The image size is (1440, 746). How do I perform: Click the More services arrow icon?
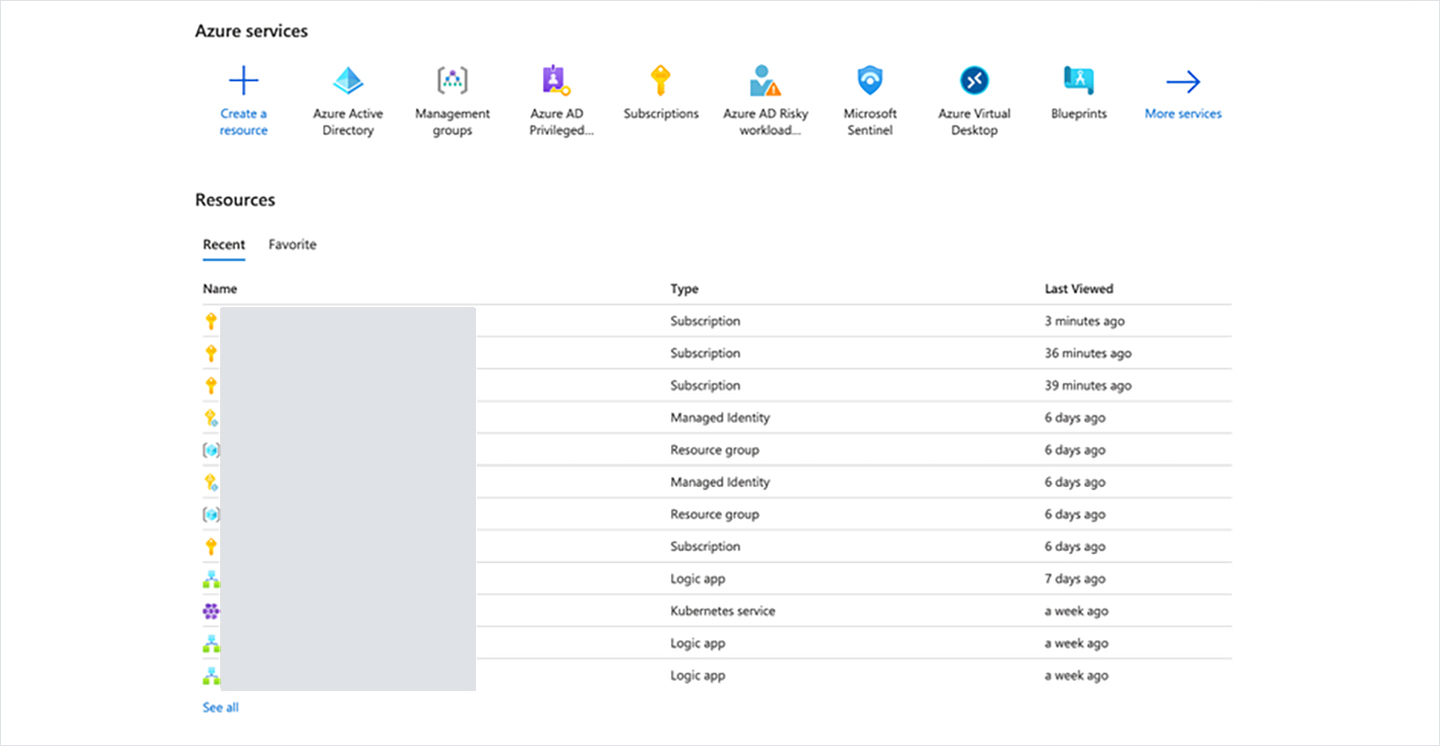click(x=1183, y=81)
